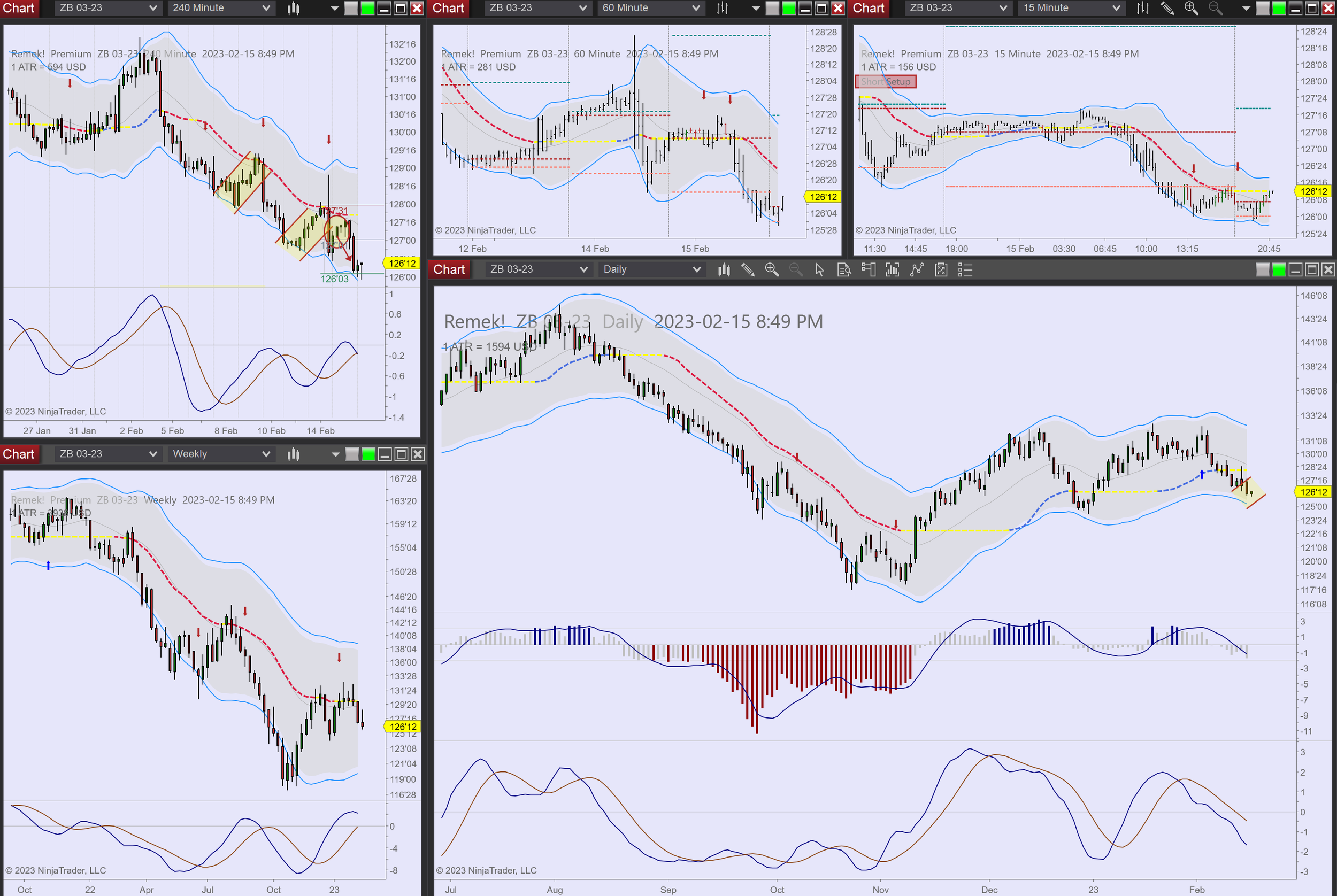Image resolution: width=1337 pixels, height=896 pixels.
Task: Open Chart Trader icon in Daily toolbar
Action: pos(869,270)
